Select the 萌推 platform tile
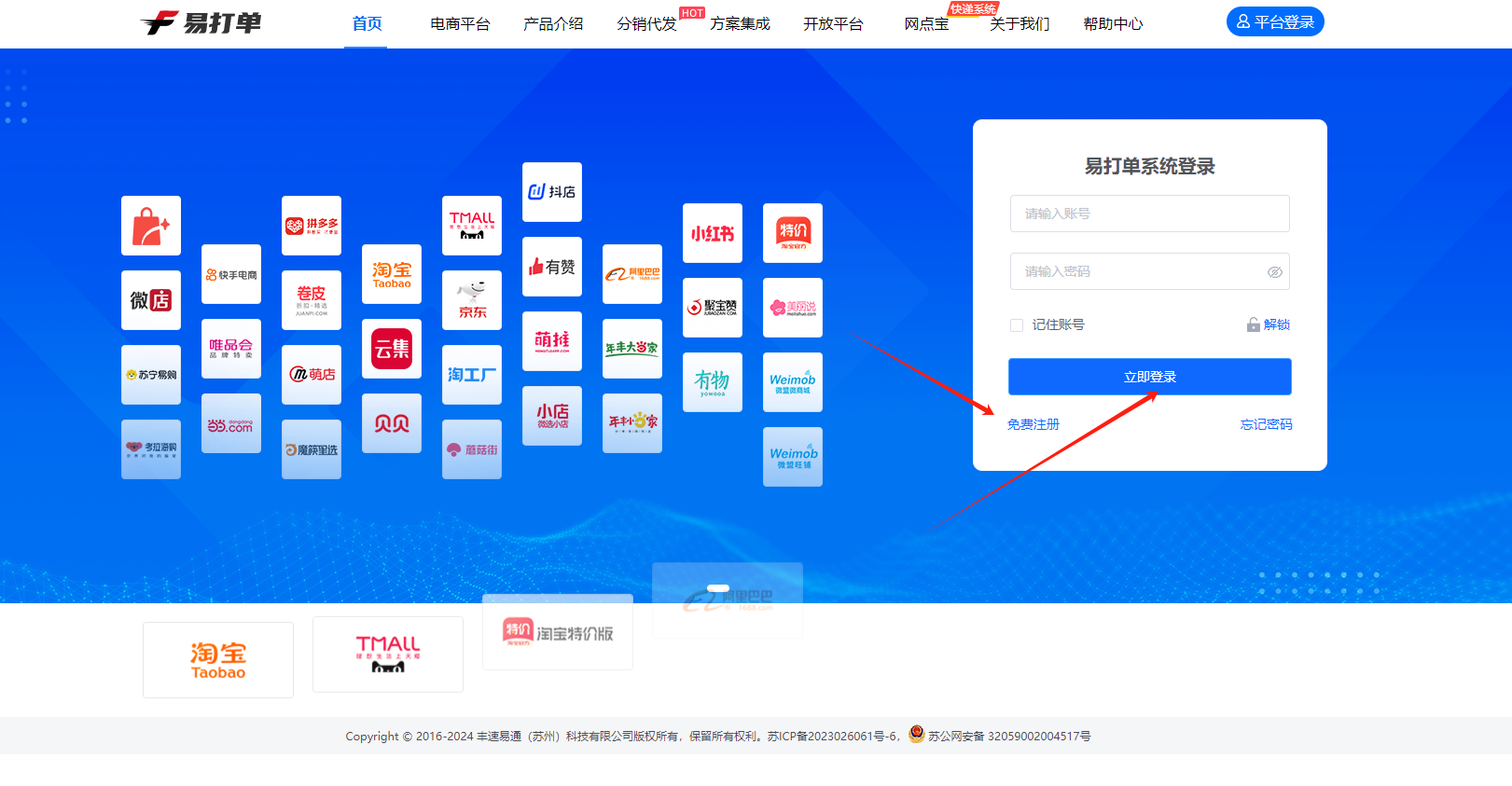 click(552, 341)
